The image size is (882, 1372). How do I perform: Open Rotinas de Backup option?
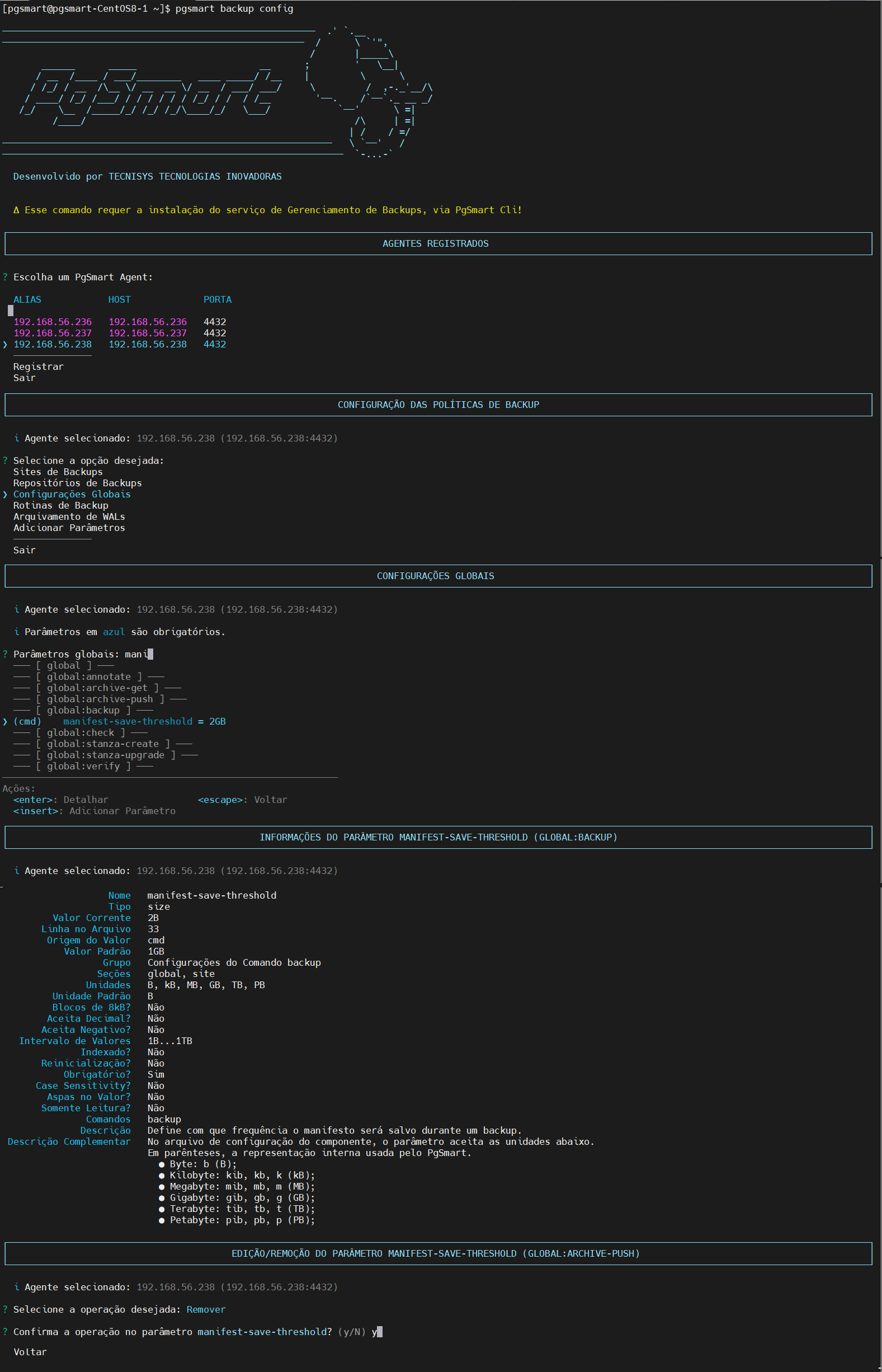(x=61, y=505)
